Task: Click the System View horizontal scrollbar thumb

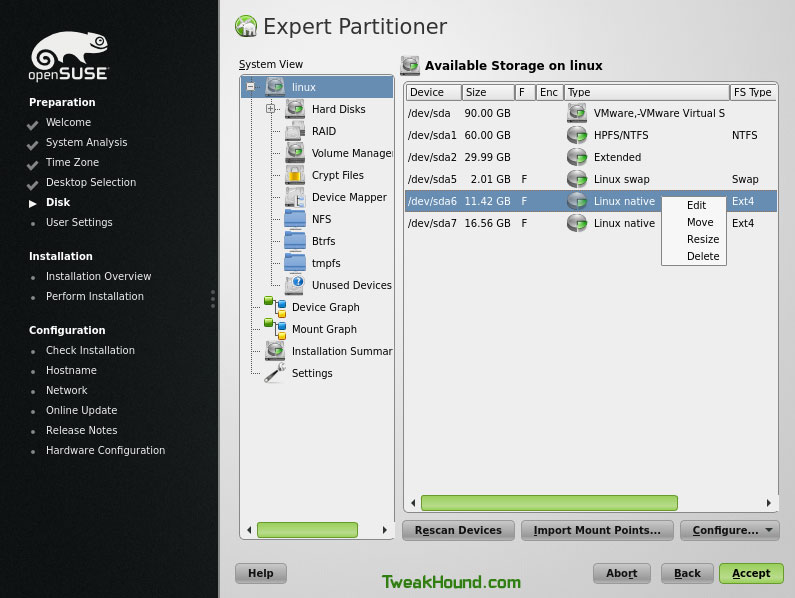Action: 307,530
